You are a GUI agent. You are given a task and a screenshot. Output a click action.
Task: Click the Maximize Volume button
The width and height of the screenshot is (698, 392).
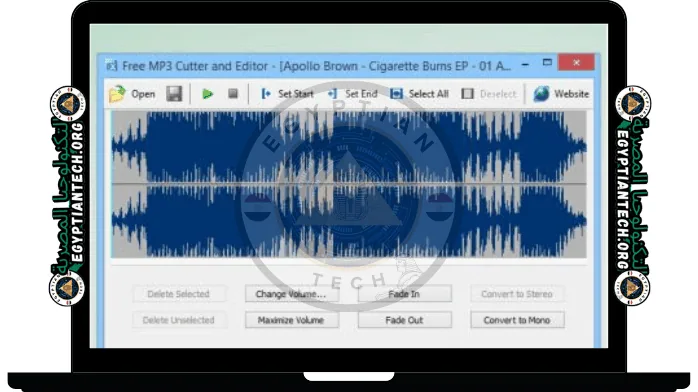click(292, 320)
